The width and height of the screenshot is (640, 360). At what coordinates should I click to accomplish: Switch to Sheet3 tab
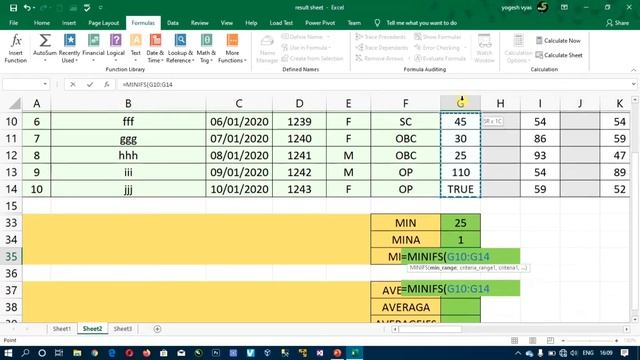pyautogui.click(x=122, y=329)
